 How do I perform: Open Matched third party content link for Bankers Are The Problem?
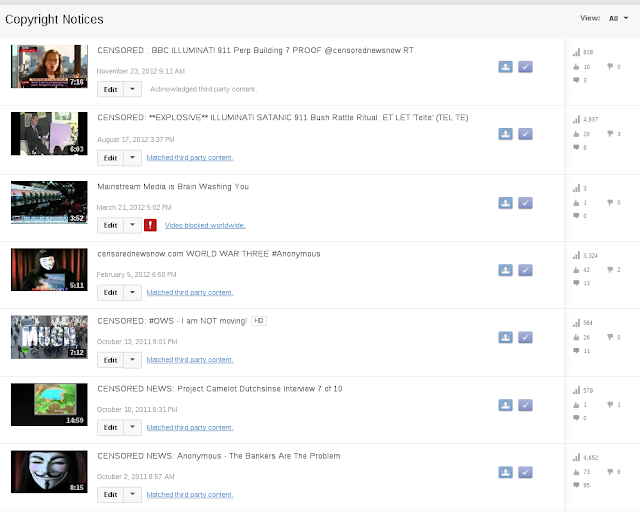[x=190, y=495]
